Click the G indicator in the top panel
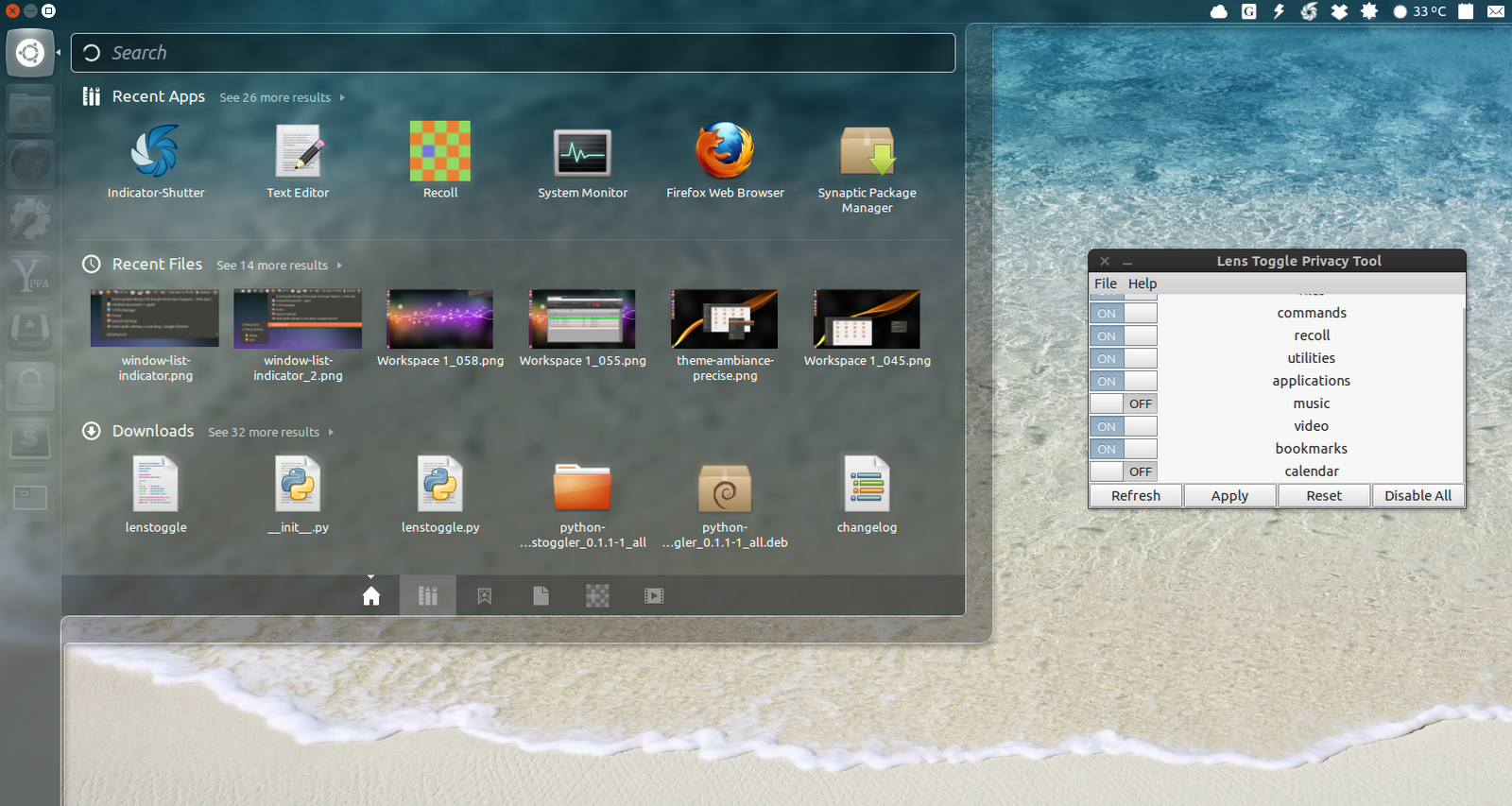Viewport: 1512px width, 806px height. click(1249, 11)
